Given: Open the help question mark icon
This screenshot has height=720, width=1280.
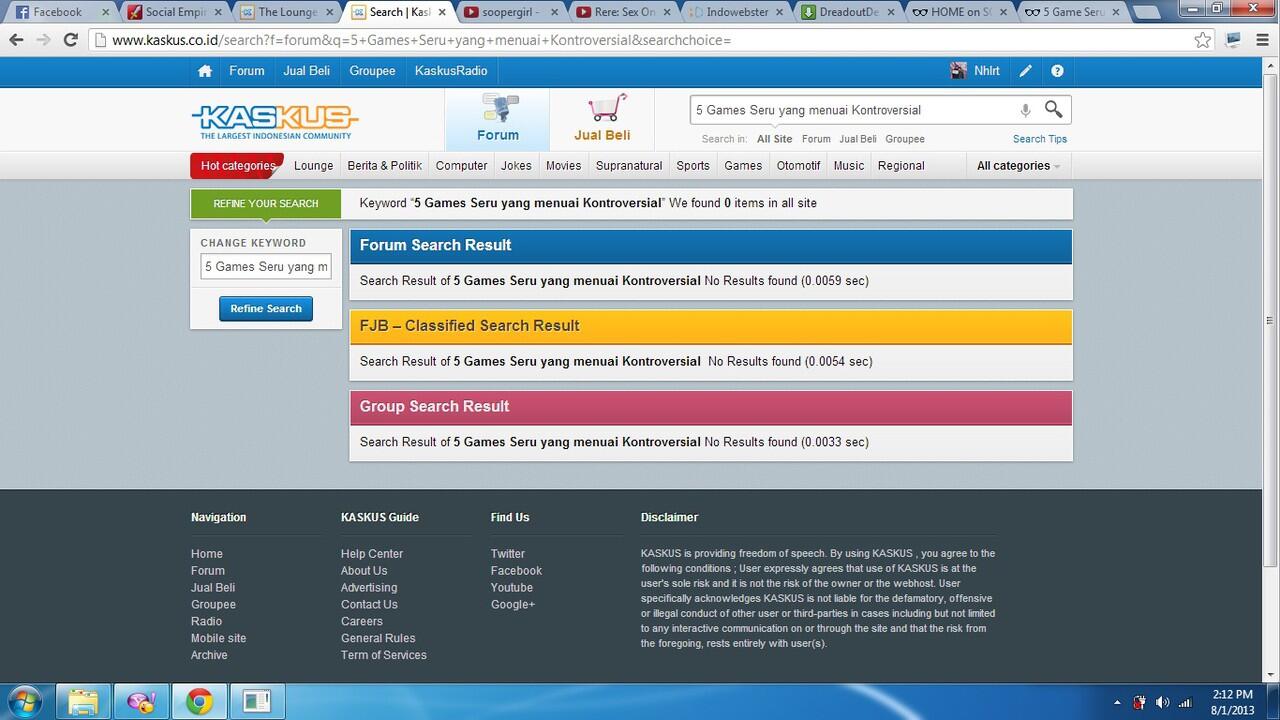Looking at the screenshot, I should click(1057, 71).
